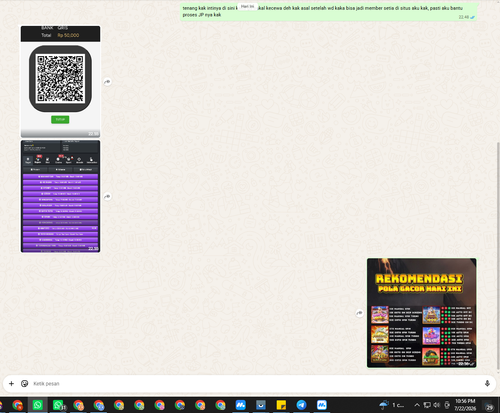Image resolution: width=500 pixels, height=413 pixels.
Task: Open the purple bank list screenshot
Action: click(x=60, y=196)
